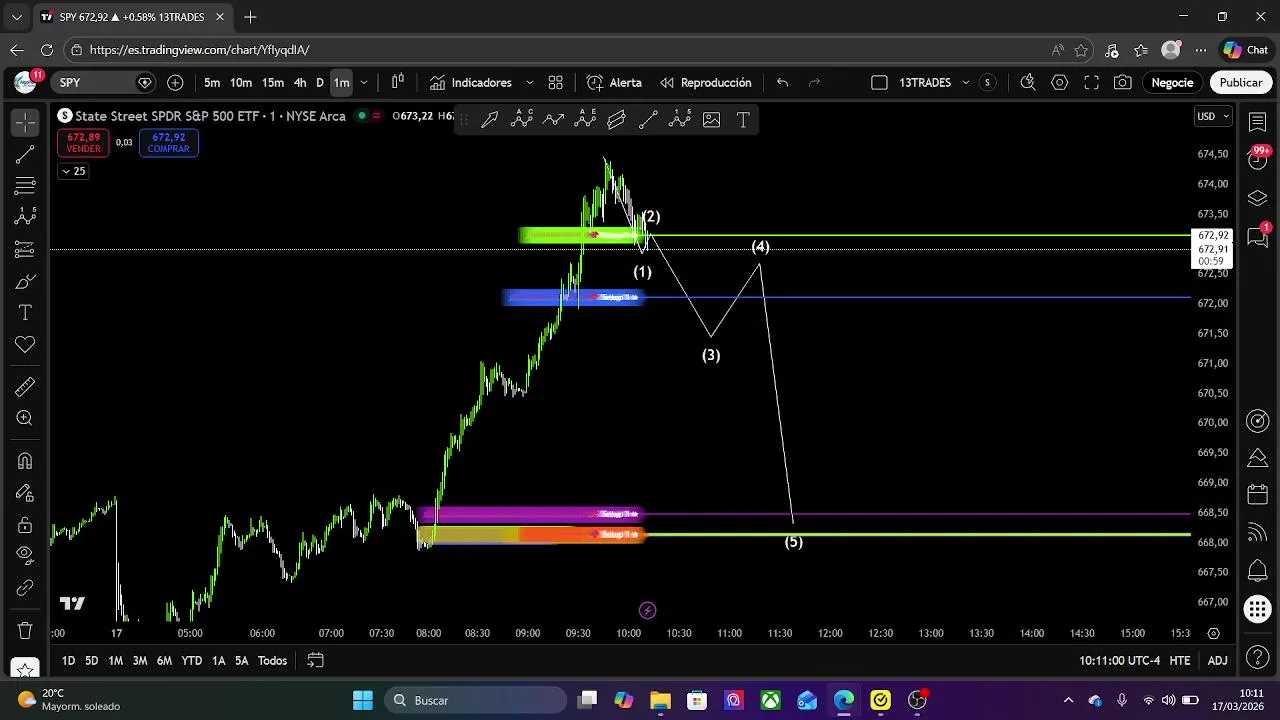Image resolution: width=1280 pixels, height=720 pixels.
Task: Expand the timeframe interval dropdown
Action: (x=364, y=83)
